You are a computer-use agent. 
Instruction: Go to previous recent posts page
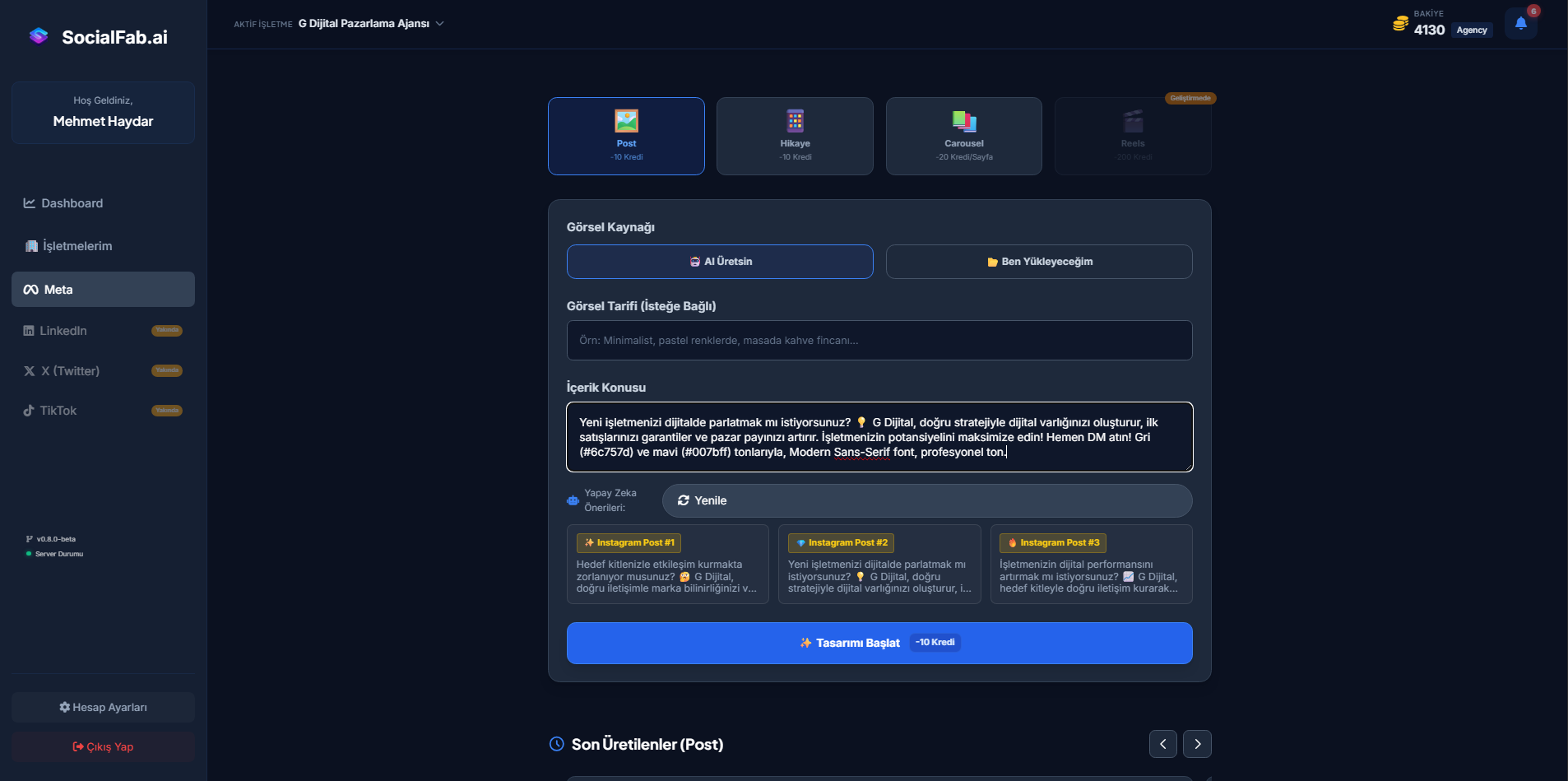click(1162, 744)
